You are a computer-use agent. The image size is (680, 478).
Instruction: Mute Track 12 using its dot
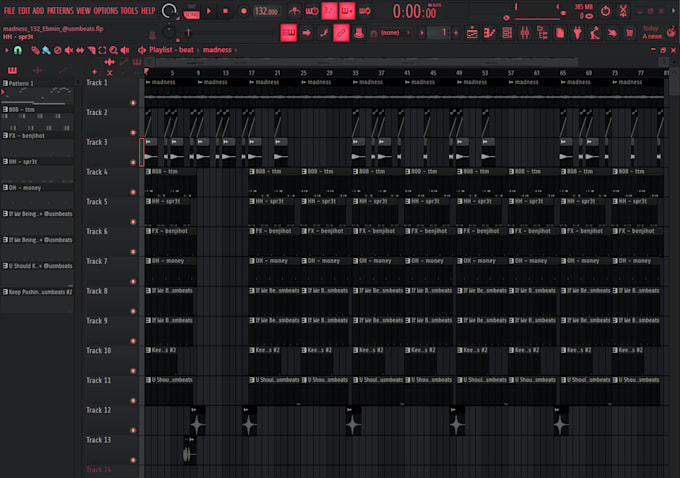click(x=133, y=430)
